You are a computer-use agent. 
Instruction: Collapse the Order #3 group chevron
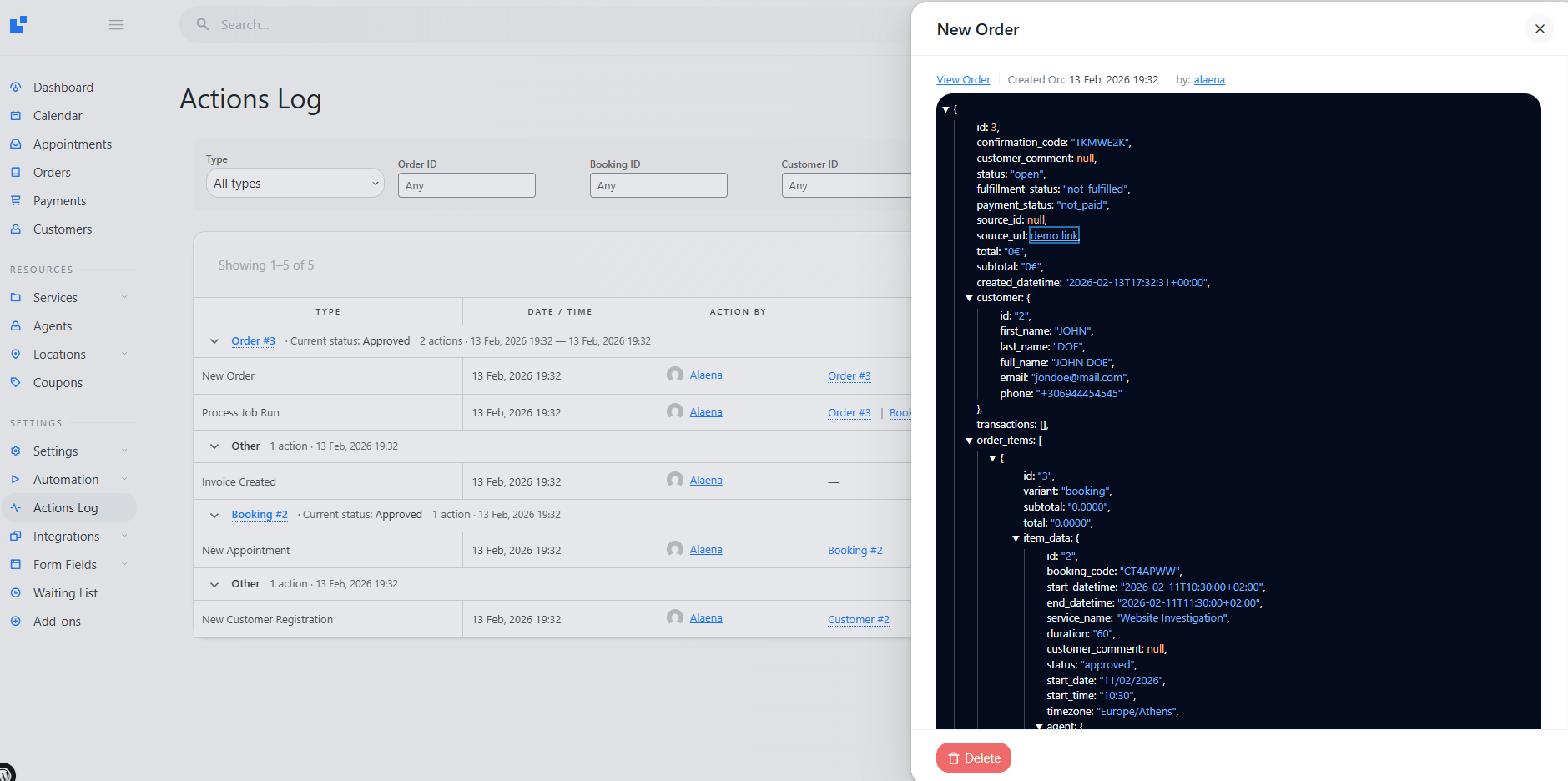214,341
